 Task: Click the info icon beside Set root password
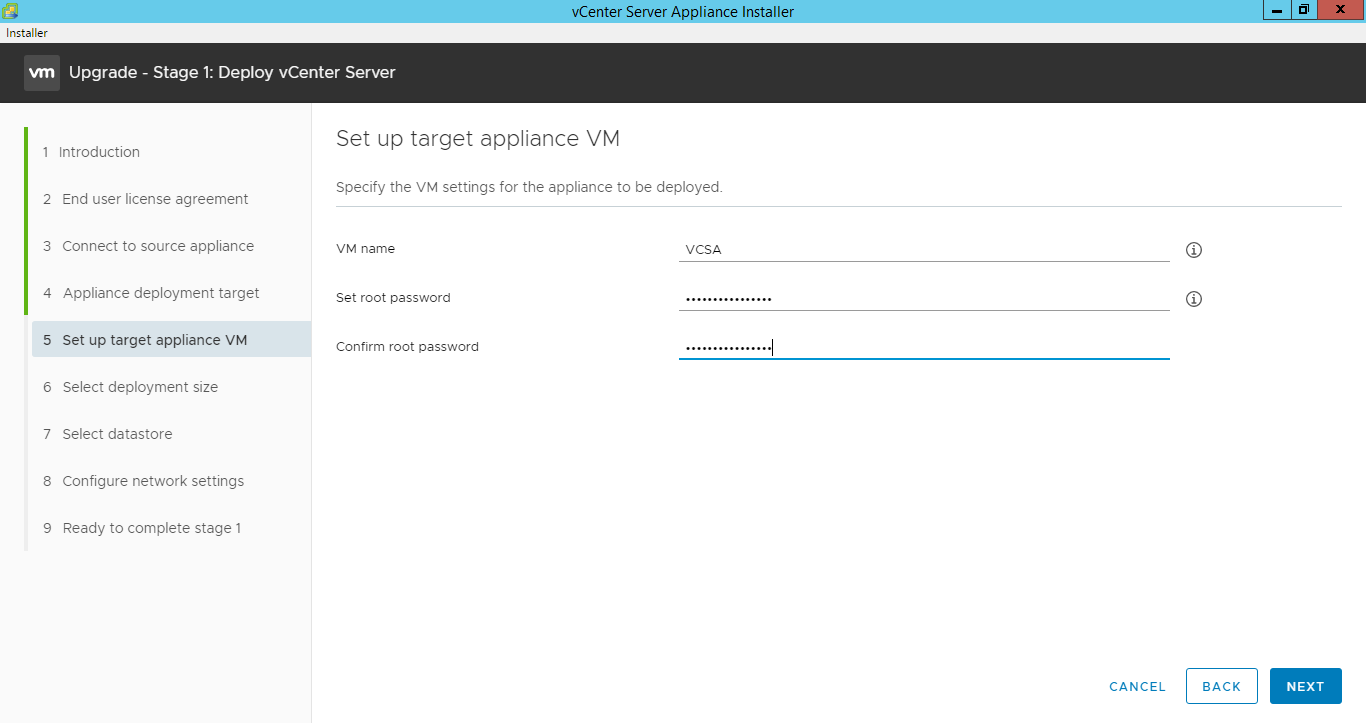point(1193,298)
